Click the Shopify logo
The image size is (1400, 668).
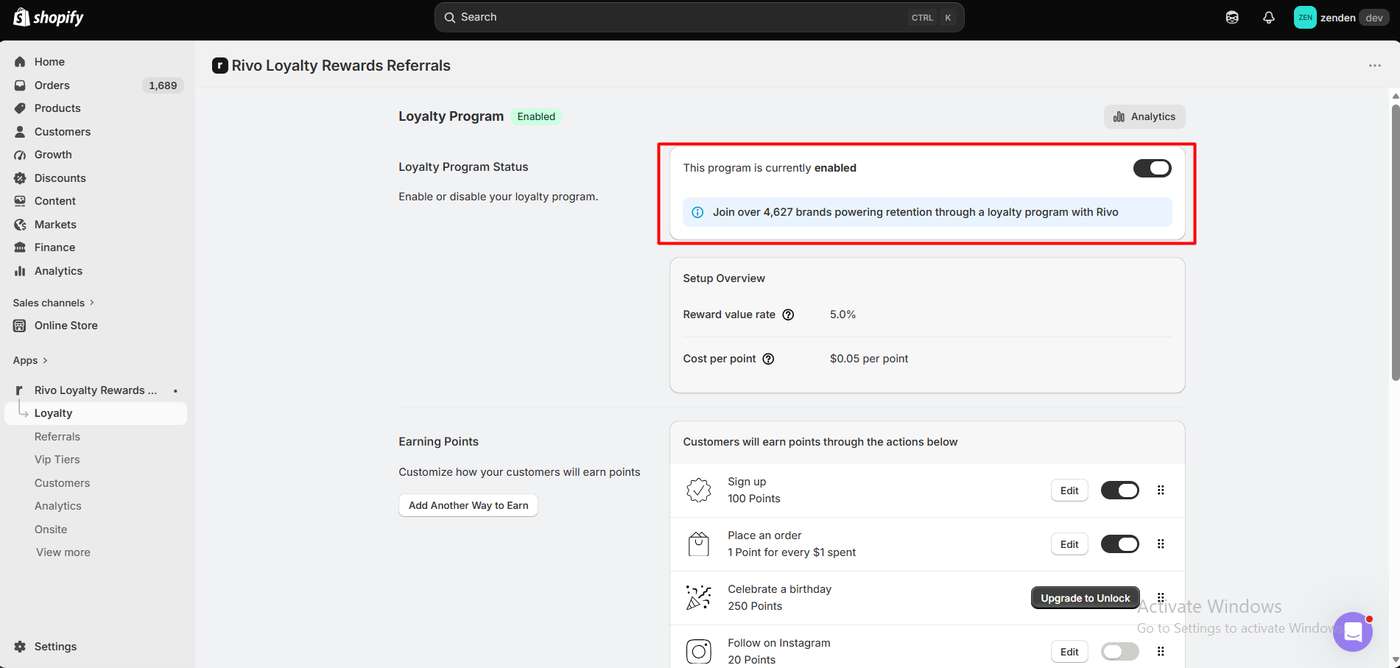[48, 17]
